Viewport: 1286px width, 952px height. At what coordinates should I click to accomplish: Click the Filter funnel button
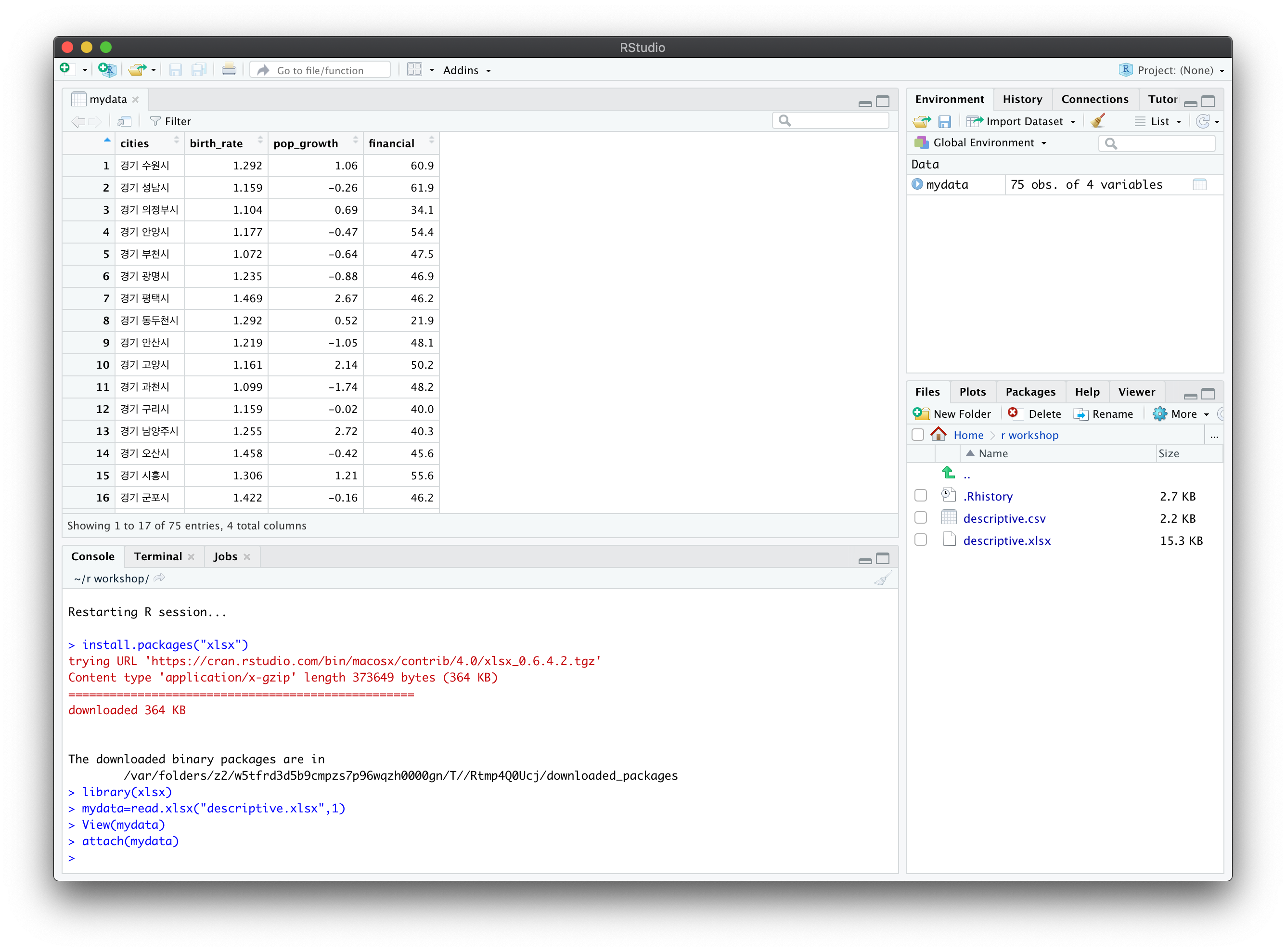(170, 121)
